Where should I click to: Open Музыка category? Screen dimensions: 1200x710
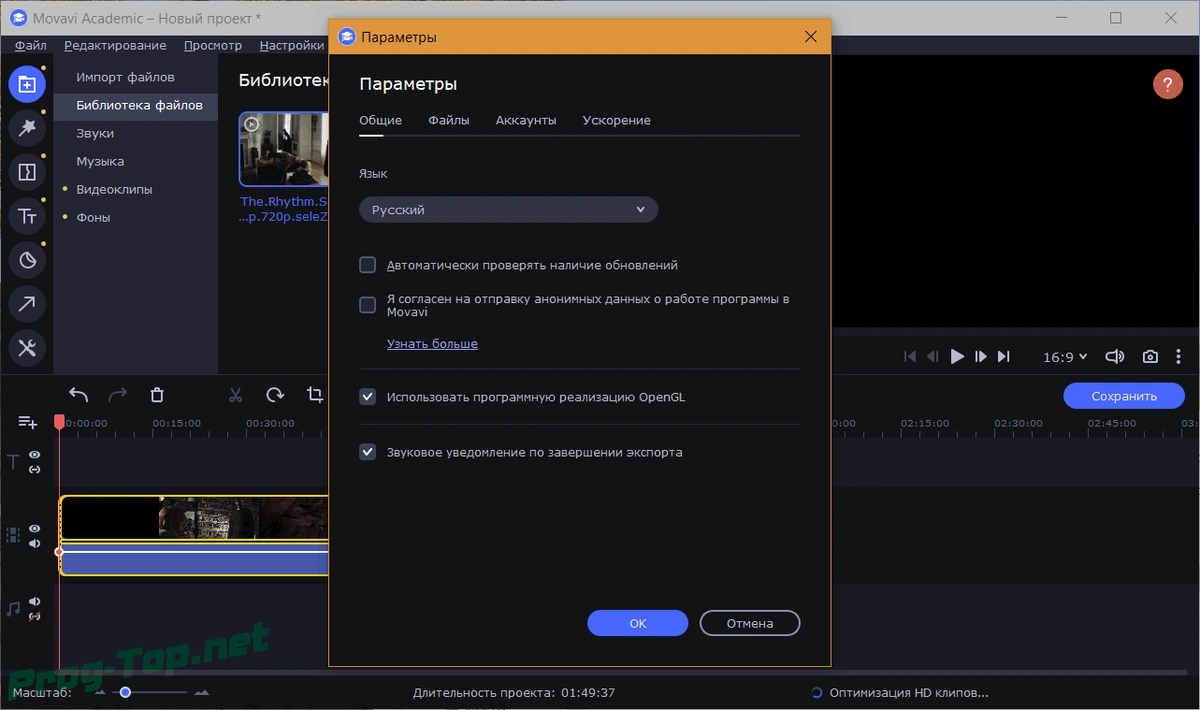tap(100, 161)
